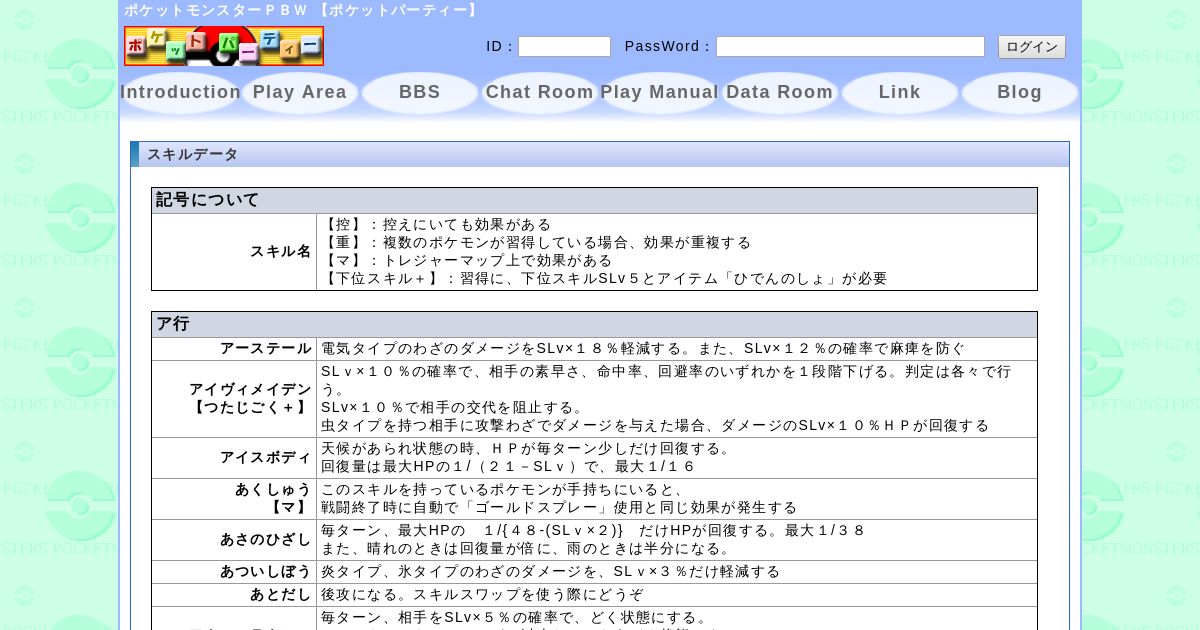Open the Play Manual page
Image resolution: width=1200 pixels, height=630 pixels.
660,92
